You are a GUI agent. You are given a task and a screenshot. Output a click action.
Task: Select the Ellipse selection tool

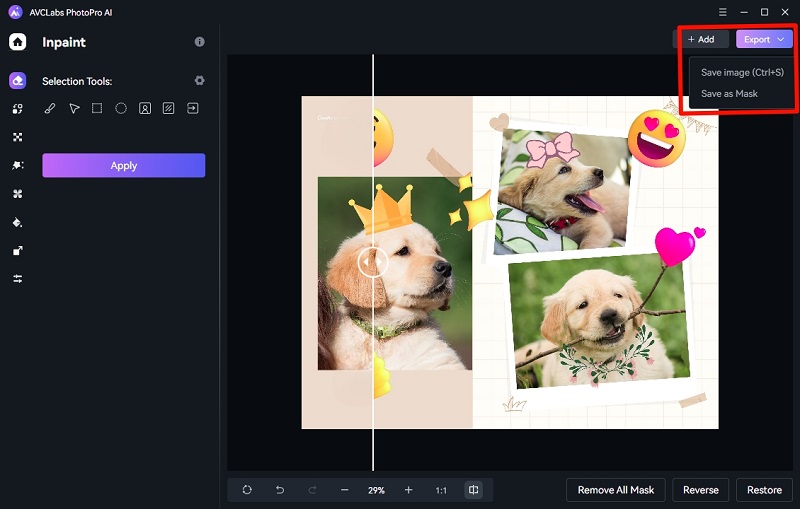[121, 108]
